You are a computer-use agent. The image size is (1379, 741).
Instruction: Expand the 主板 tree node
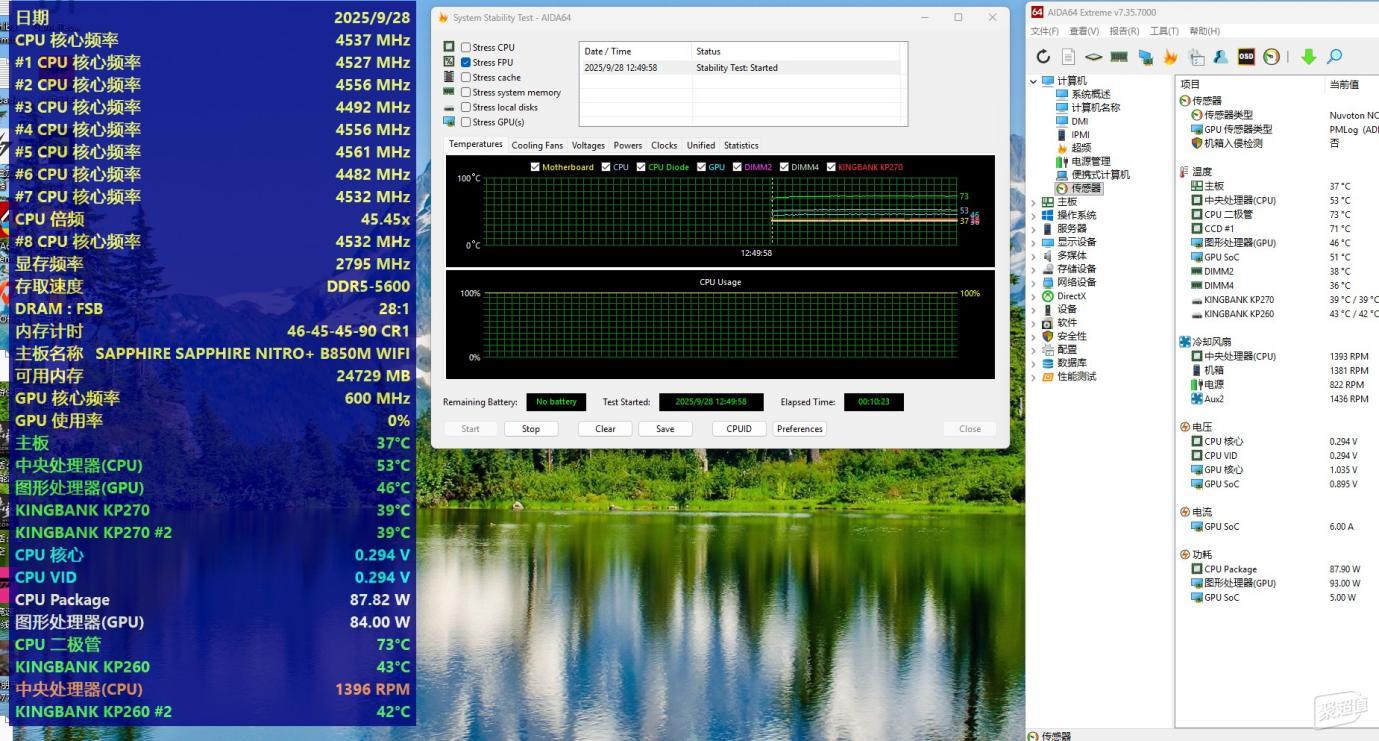point(1034,202)
